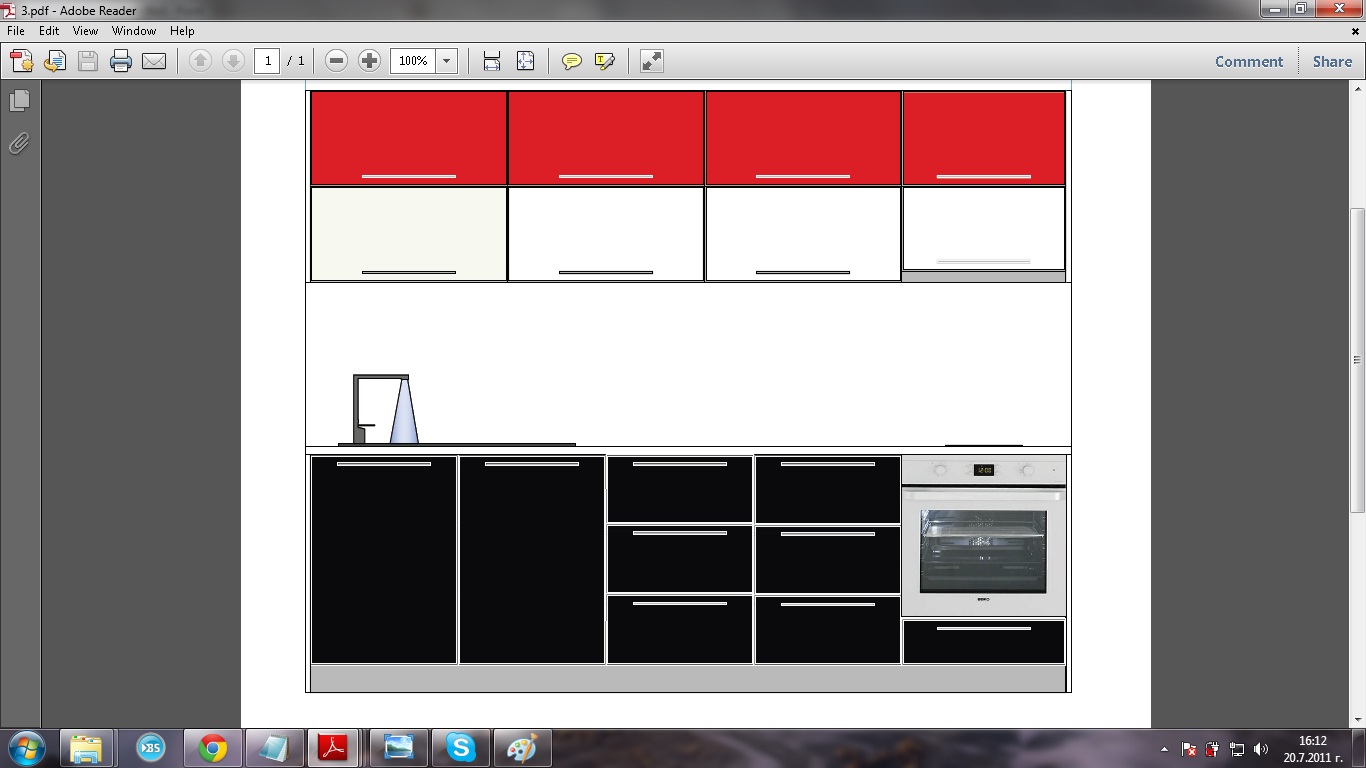Open the Page Thumbnails panel

click(x=19, y=101)
